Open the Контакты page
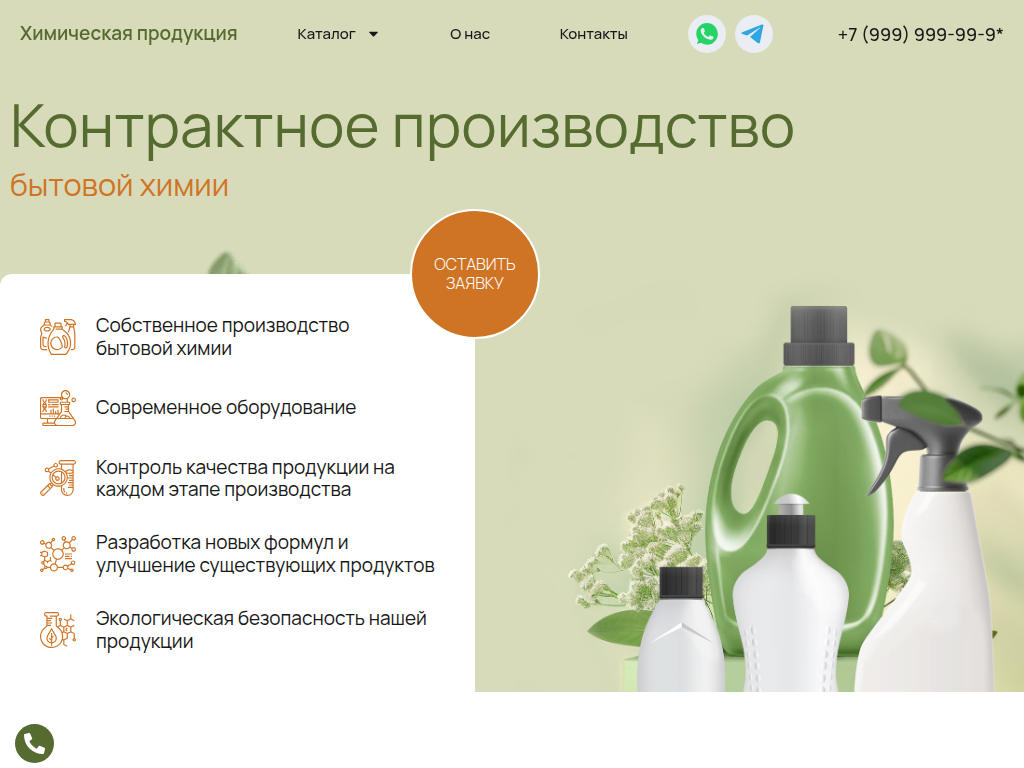1024x768 pixels. 594,34
